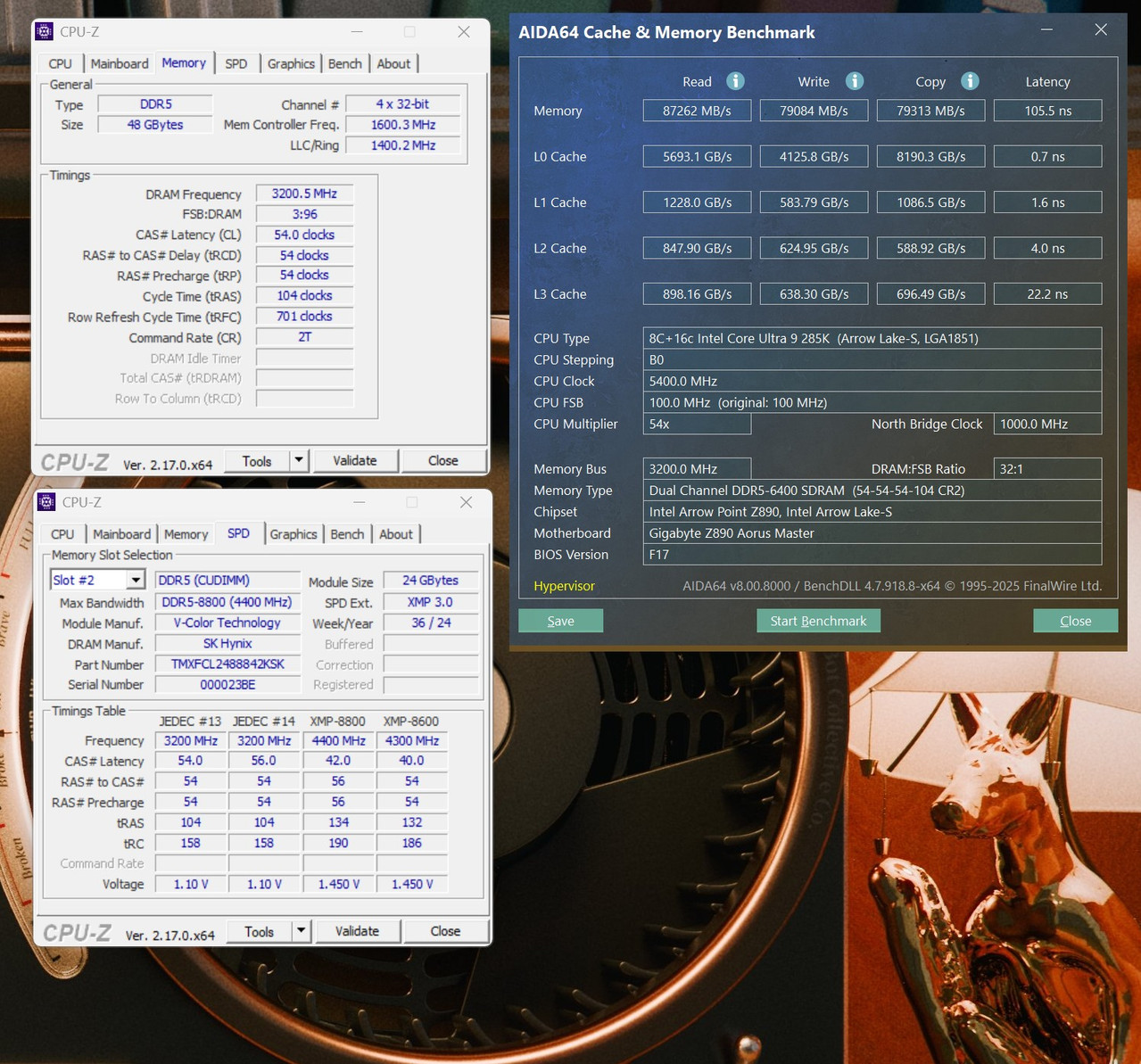Select the SPD tab in the CPU-Z Memory window
This screenshot has height=1064, width=1141.
[236, 63]
